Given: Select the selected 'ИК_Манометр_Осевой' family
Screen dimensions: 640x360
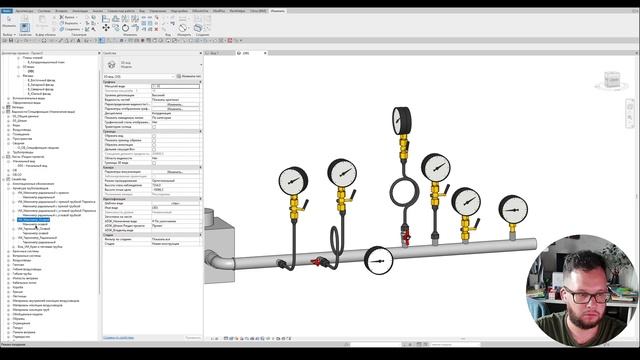Looking at the screenshot, I should 33,220.
